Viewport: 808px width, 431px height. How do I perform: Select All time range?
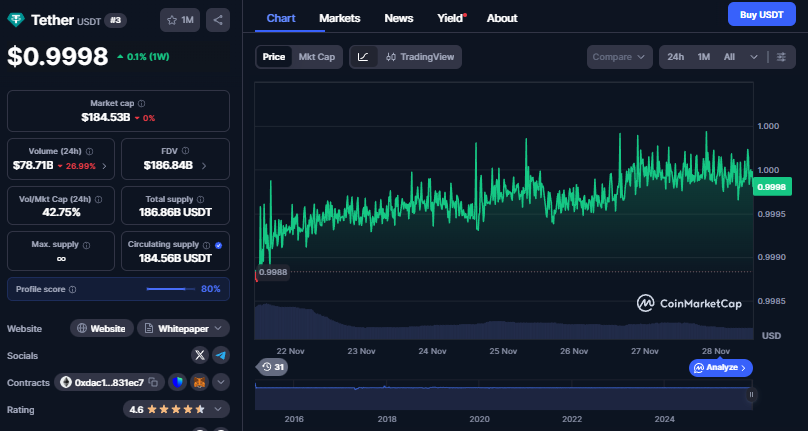click(x=729, y=57)
